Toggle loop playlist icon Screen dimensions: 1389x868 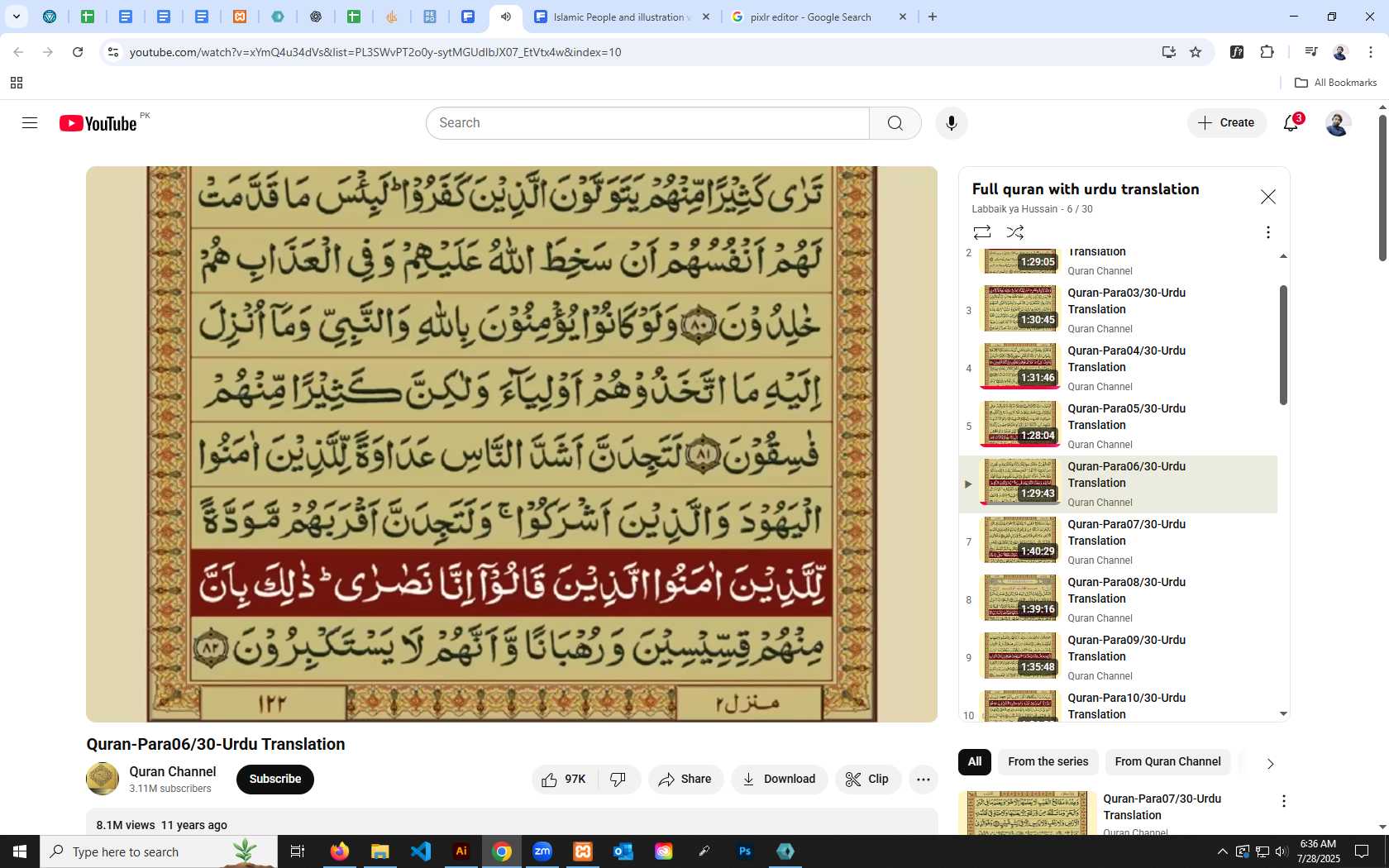(x=982, y=232)
